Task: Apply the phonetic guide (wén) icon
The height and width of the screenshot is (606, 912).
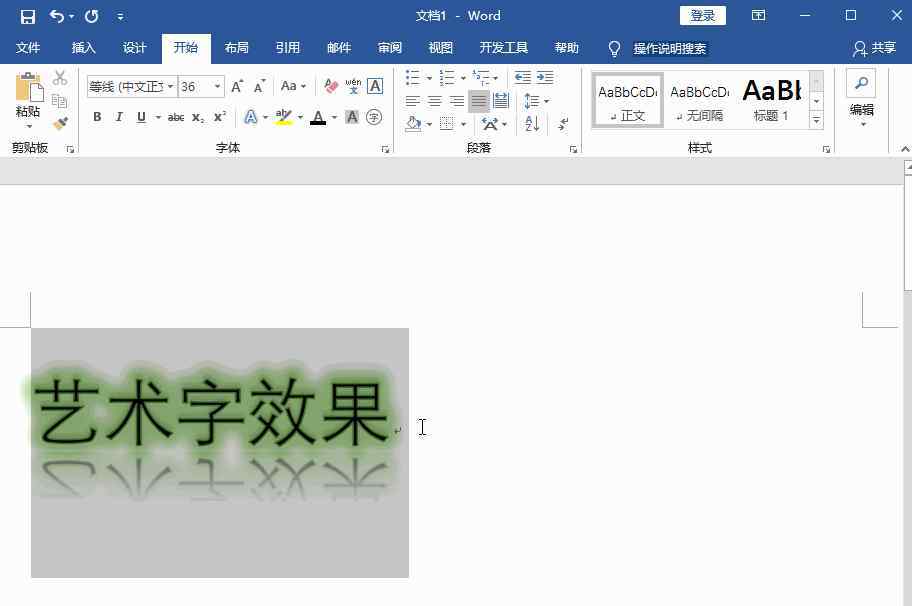Action: [353, 86]
